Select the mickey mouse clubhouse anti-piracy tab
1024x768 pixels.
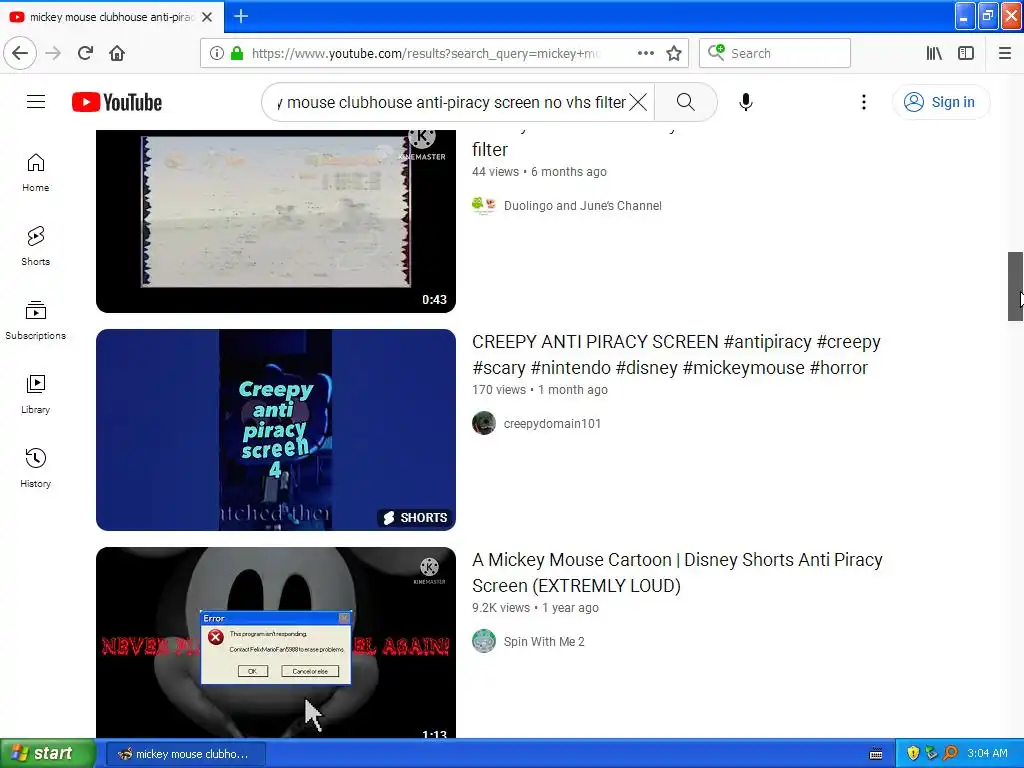click(x=112, y=17)
